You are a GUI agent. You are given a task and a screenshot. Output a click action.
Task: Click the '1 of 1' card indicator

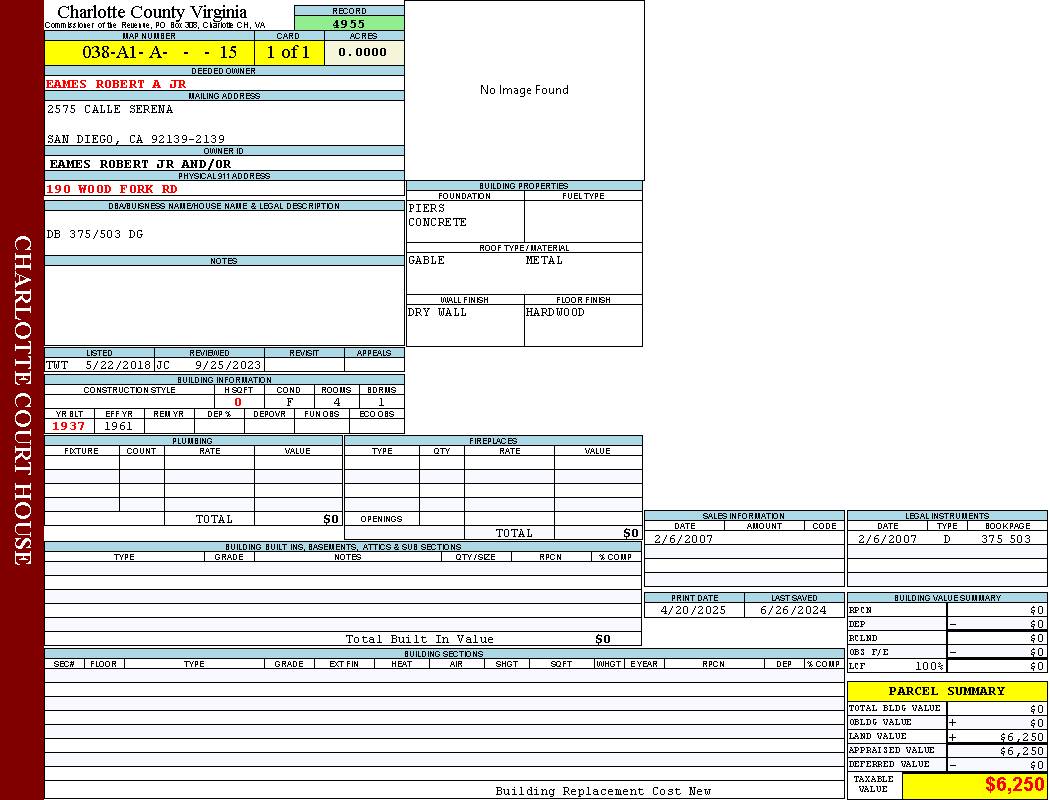pyautogui.click(x=288, y=53)
